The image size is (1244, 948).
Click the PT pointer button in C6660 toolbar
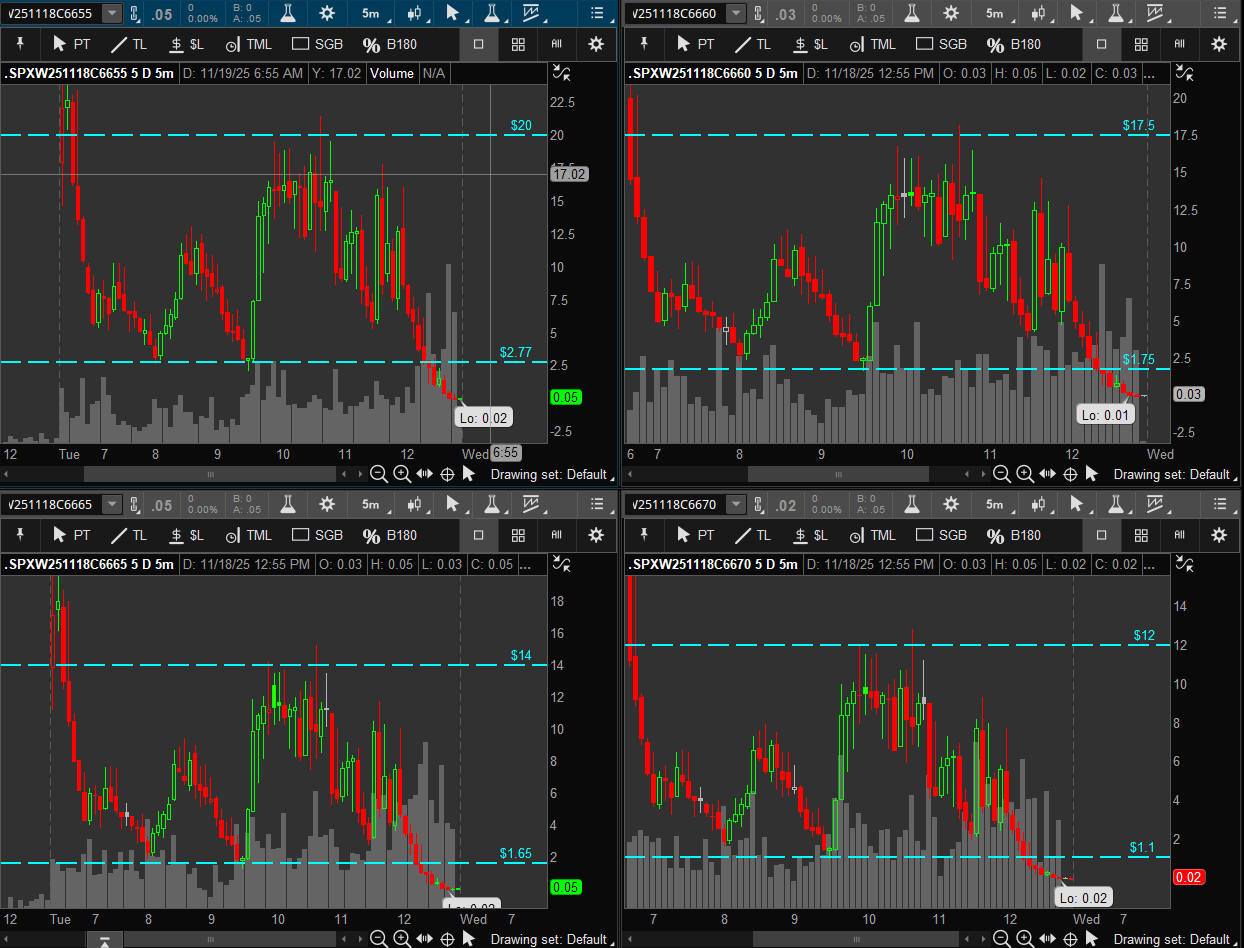pos(695,44)
